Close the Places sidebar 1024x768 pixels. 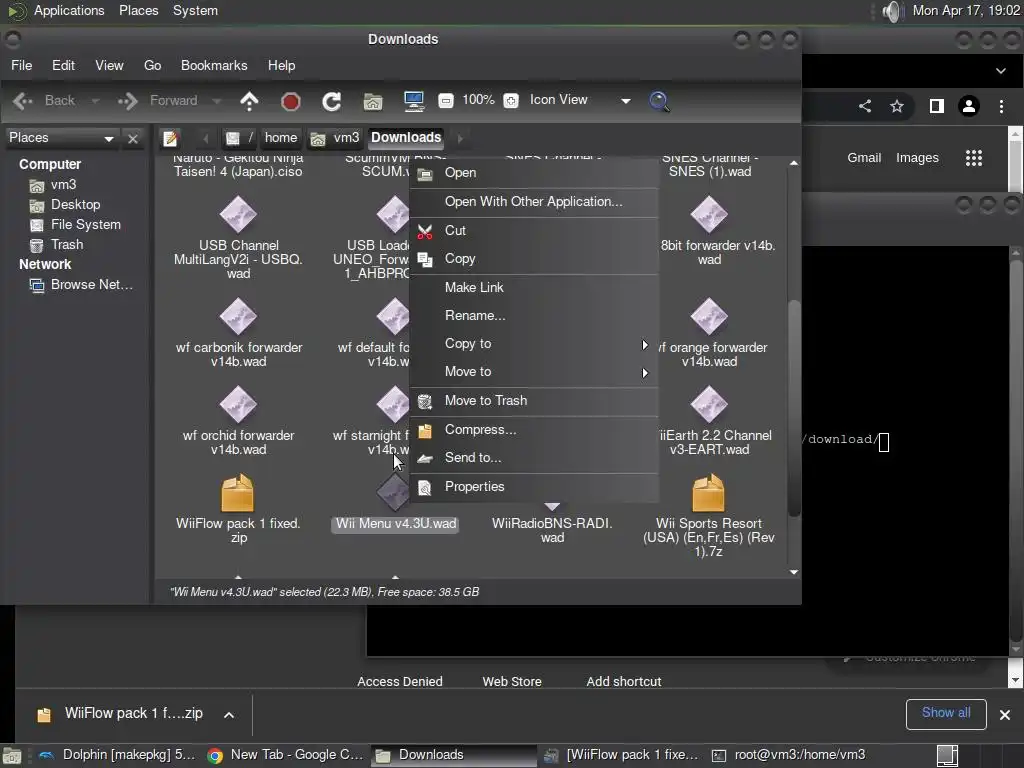[133, 138]
